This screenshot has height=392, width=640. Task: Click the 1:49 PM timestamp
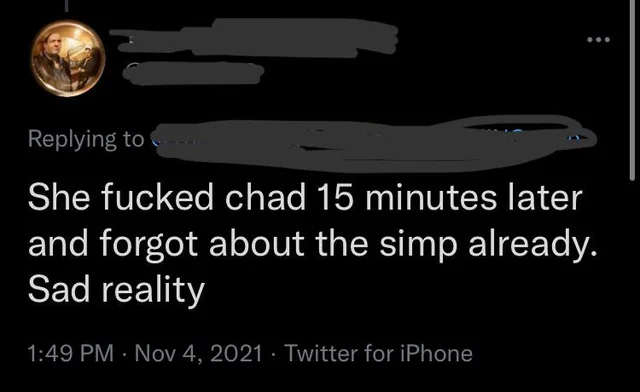pos(71,353)
